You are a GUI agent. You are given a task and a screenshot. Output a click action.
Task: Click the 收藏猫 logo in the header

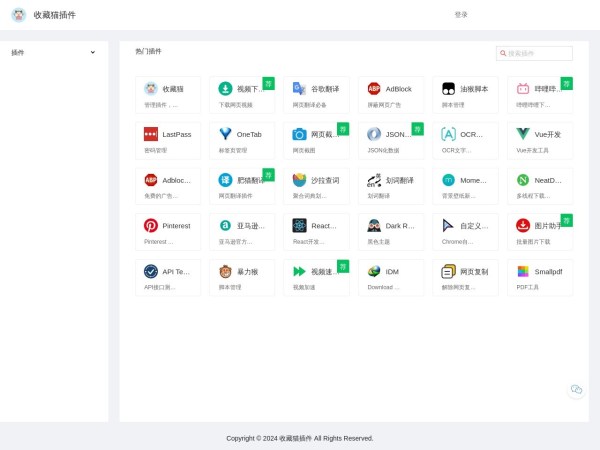coord(20,15)
